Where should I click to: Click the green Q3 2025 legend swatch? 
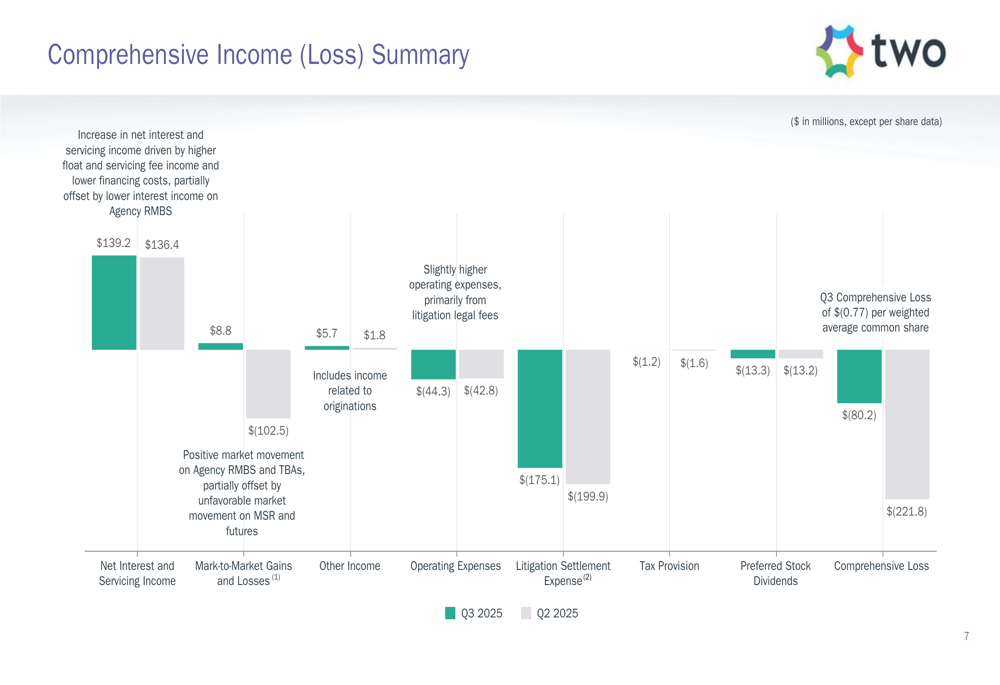coord(451,613)
